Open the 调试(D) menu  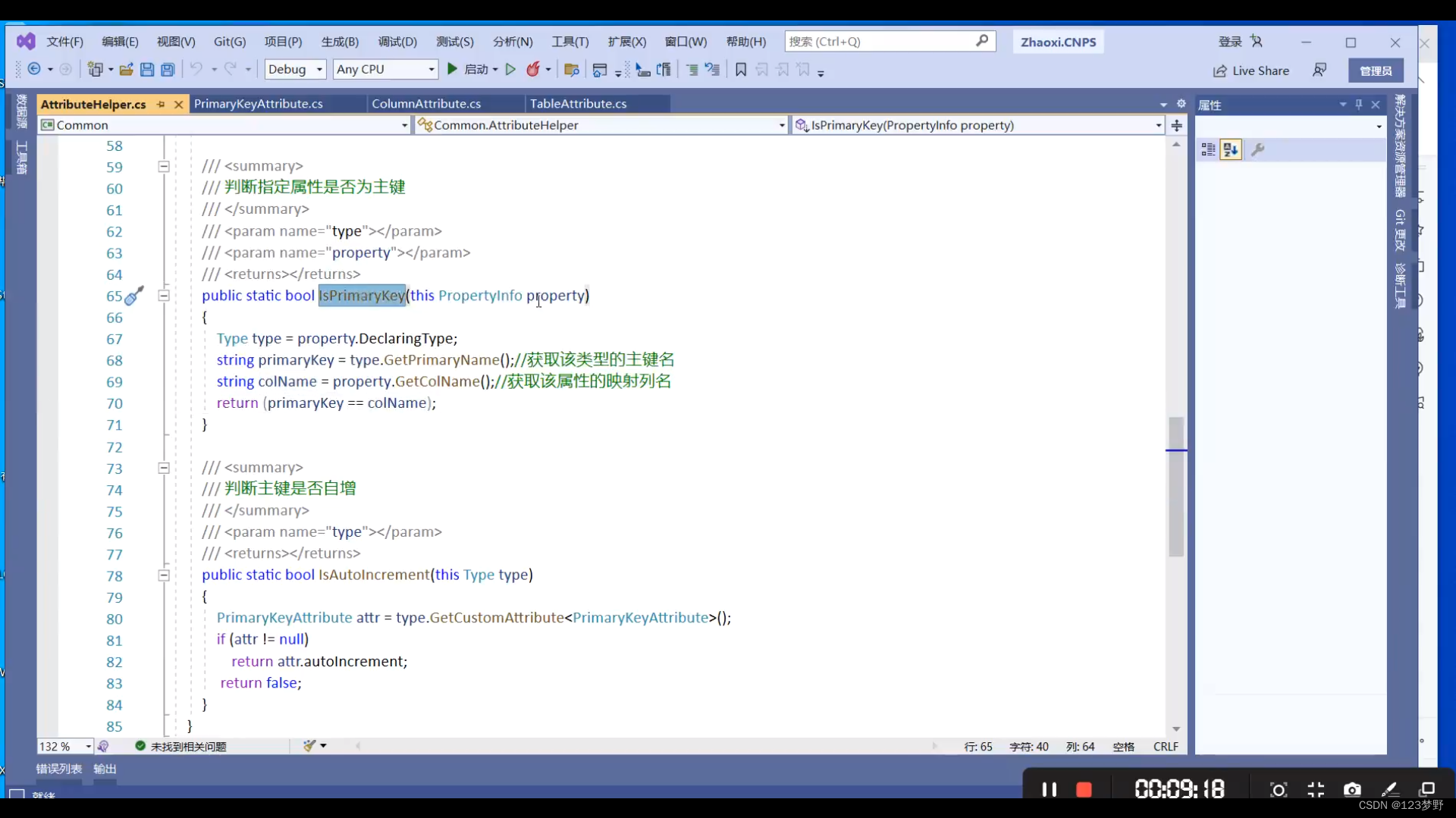click(x=397, y=42)
